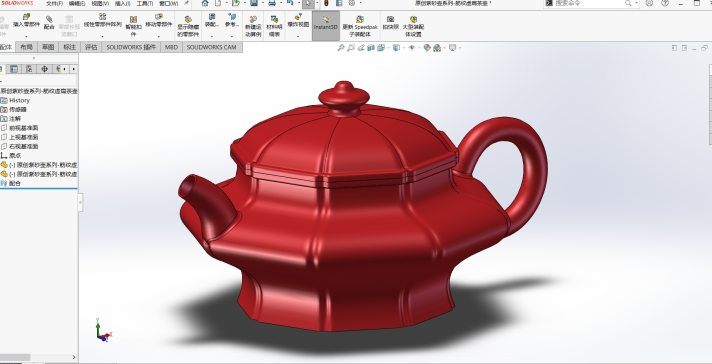Expand search command dropdown arrow
The image size is (712, 364).
tap(637, 3)
